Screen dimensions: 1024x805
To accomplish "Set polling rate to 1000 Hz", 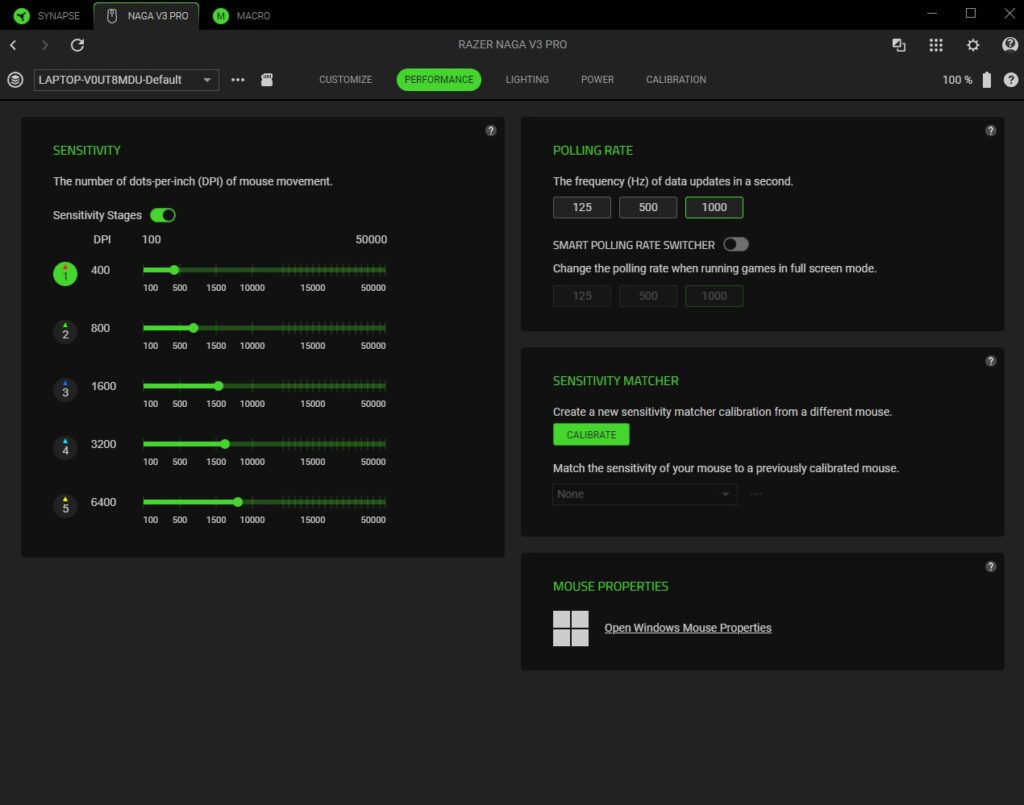I will coord(714,208).
